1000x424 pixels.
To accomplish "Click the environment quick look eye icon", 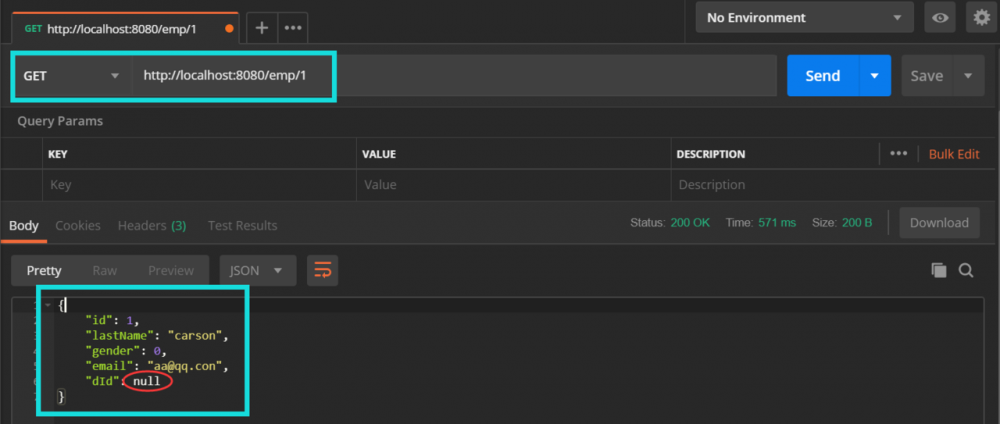I will pos(940,18).
